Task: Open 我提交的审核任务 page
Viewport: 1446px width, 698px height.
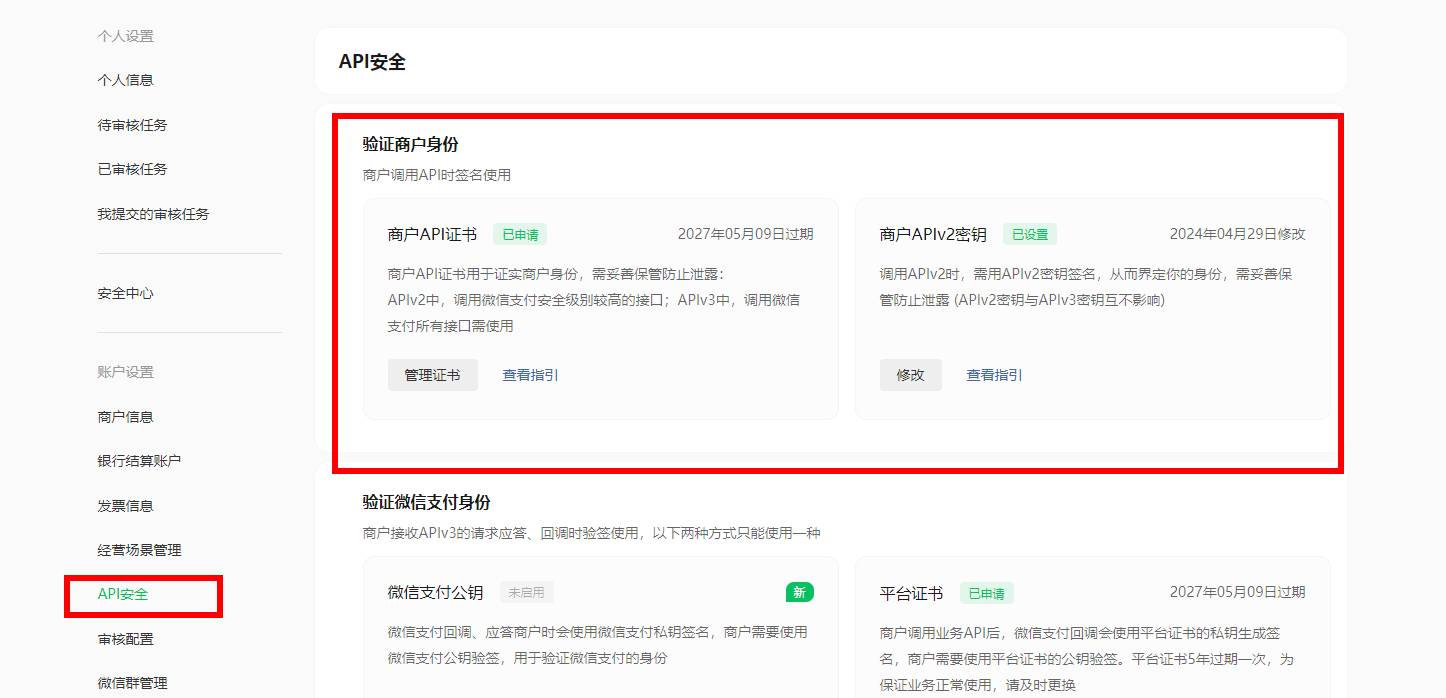Action: [x=153, y=214]
